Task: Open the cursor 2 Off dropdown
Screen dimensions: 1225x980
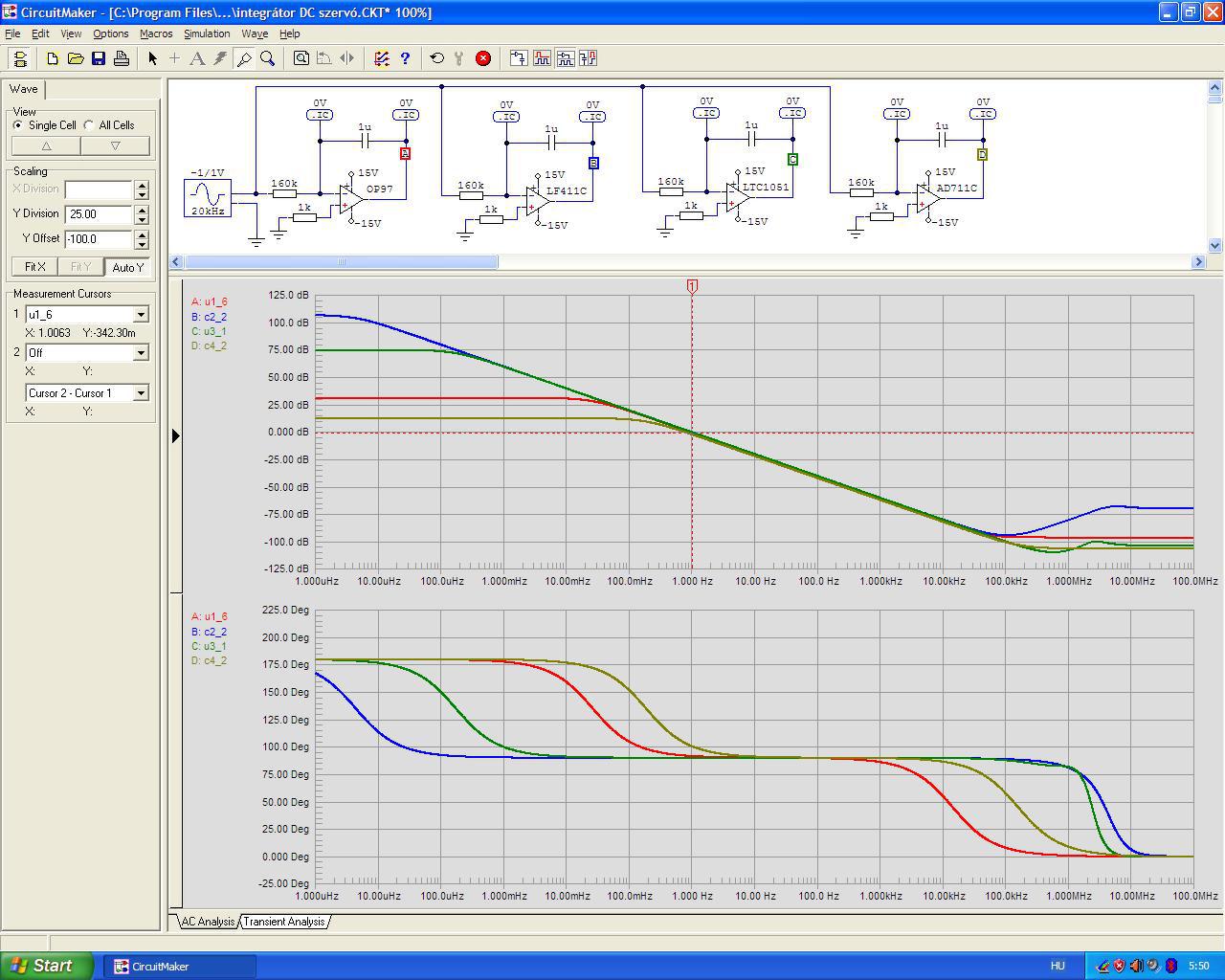Action: (x=141, y=353)
